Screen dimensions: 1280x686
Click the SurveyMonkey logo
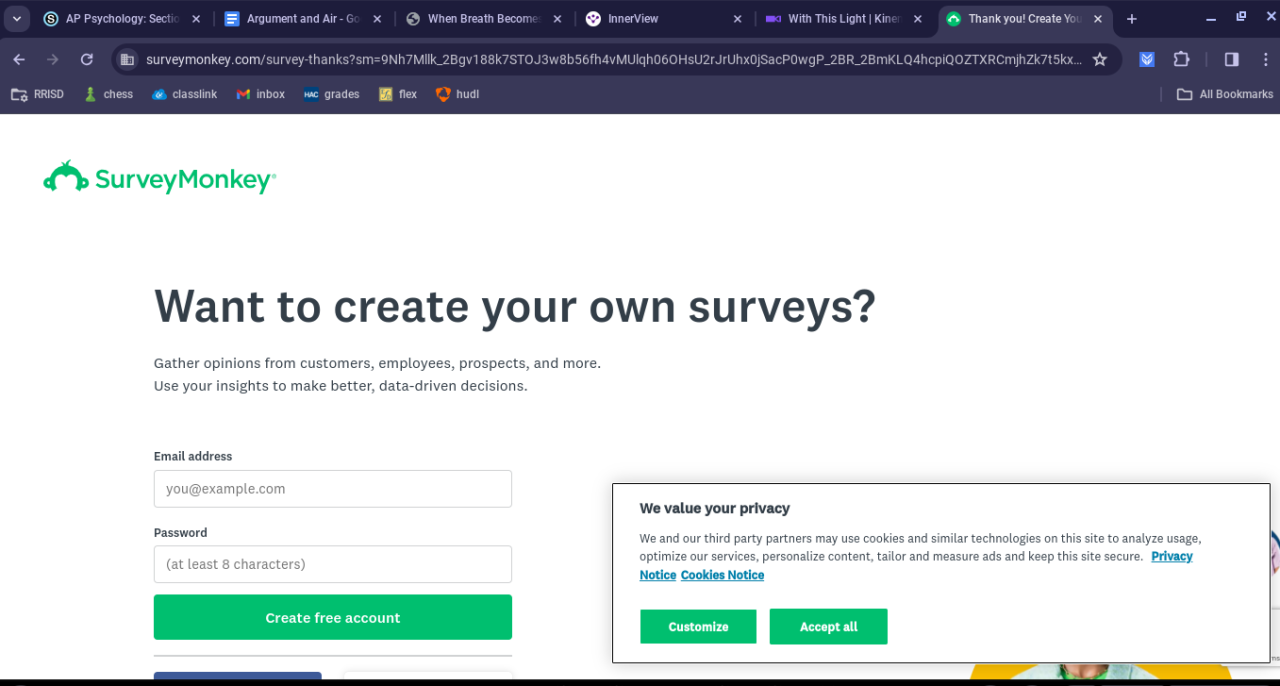[160, 178]
